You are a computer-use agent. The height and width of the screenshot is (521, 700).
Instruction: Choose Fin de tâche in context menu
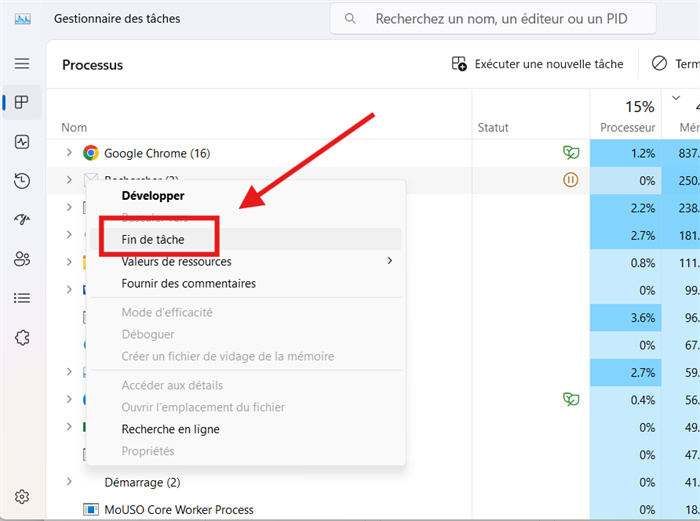(x=153, y=240)
